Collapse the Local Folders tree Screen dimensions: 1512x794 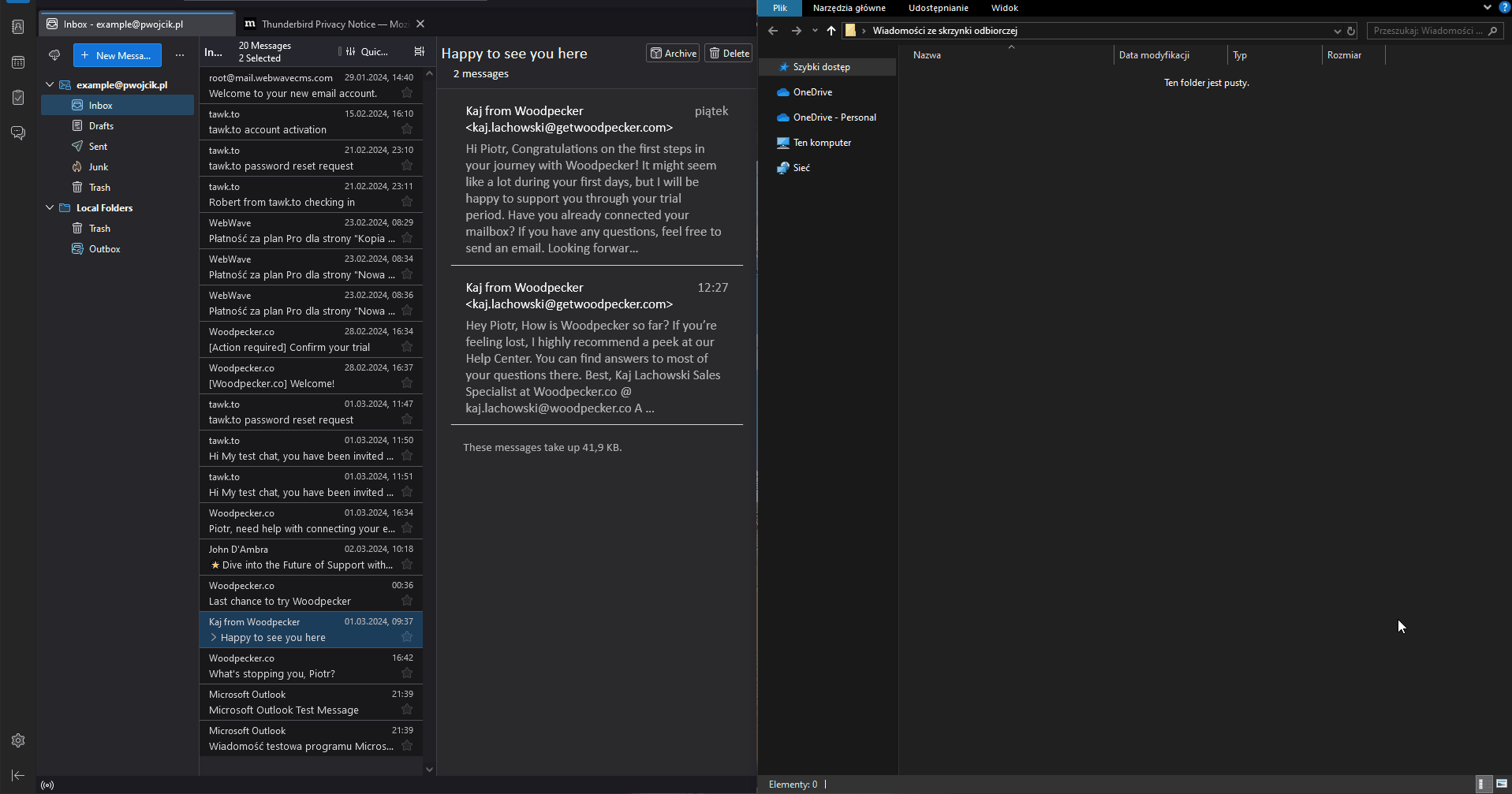(x=50, y=207)
